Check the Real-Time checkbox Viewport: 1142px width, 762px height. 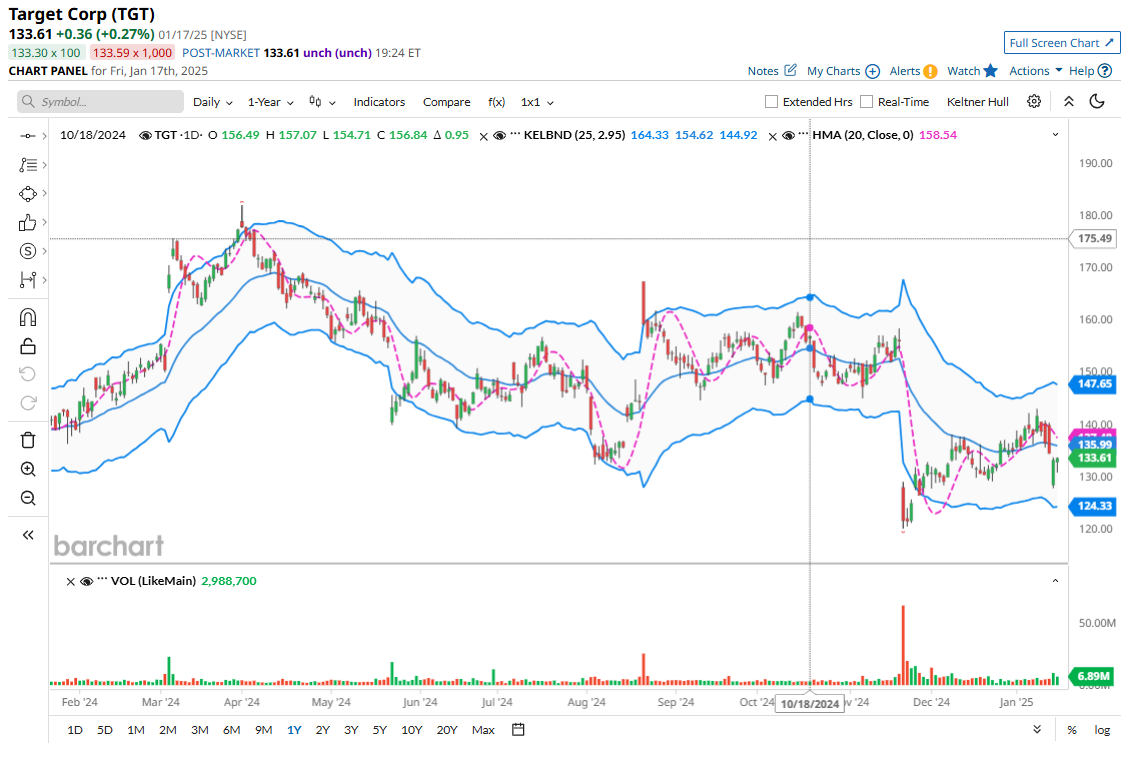(867, 102)
